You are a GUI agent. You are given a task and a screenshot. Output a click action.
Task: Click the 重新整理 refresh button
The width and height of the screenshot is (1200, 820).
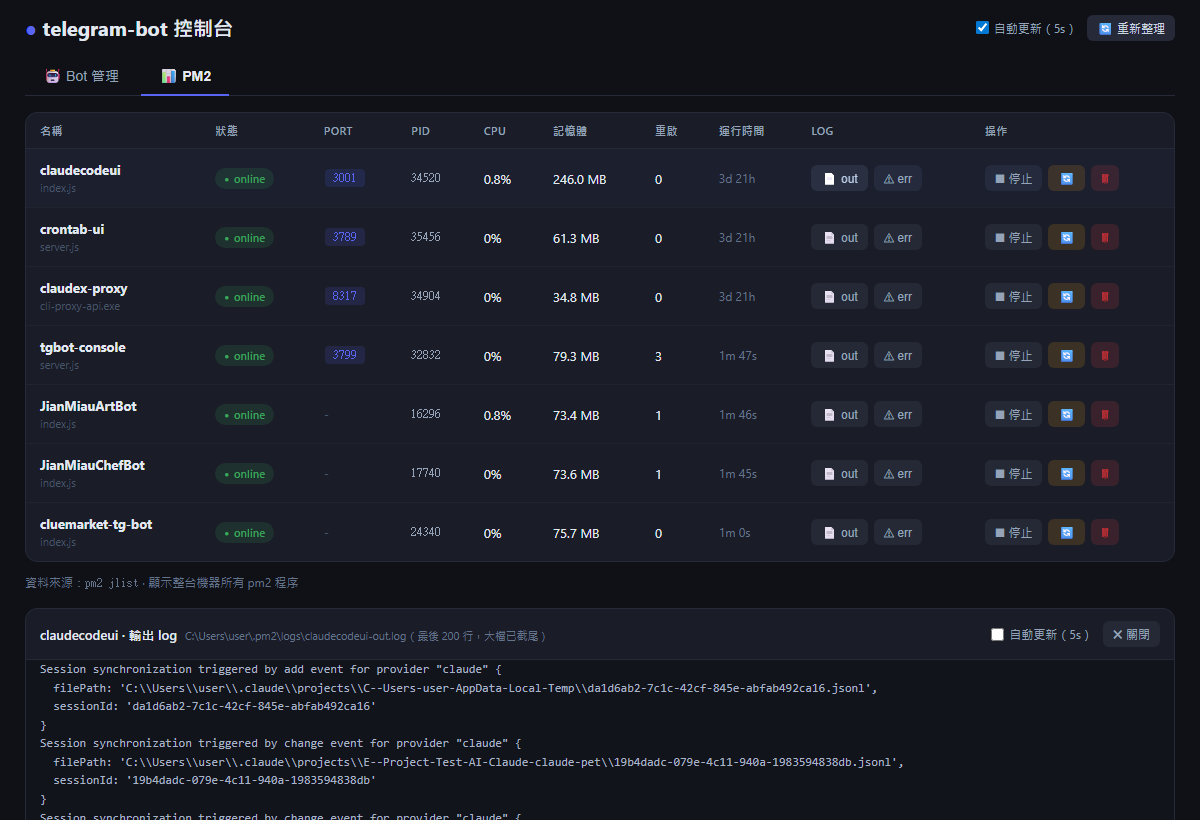1131,28
